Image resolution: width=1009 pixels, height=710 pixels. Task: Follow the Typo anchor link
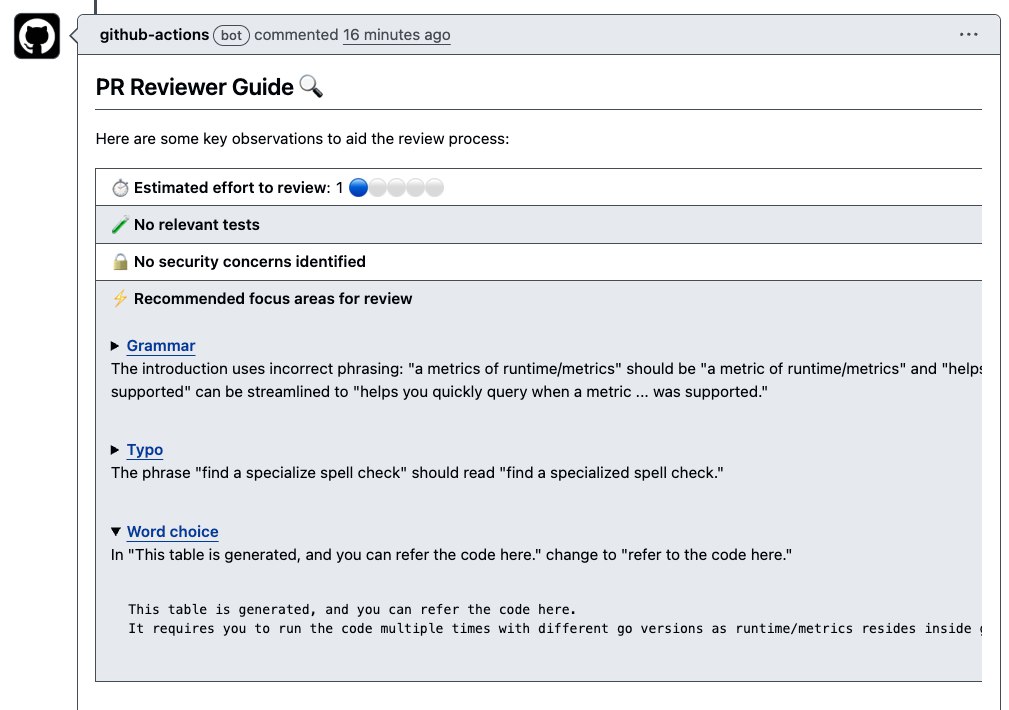(x=144, y=450)
